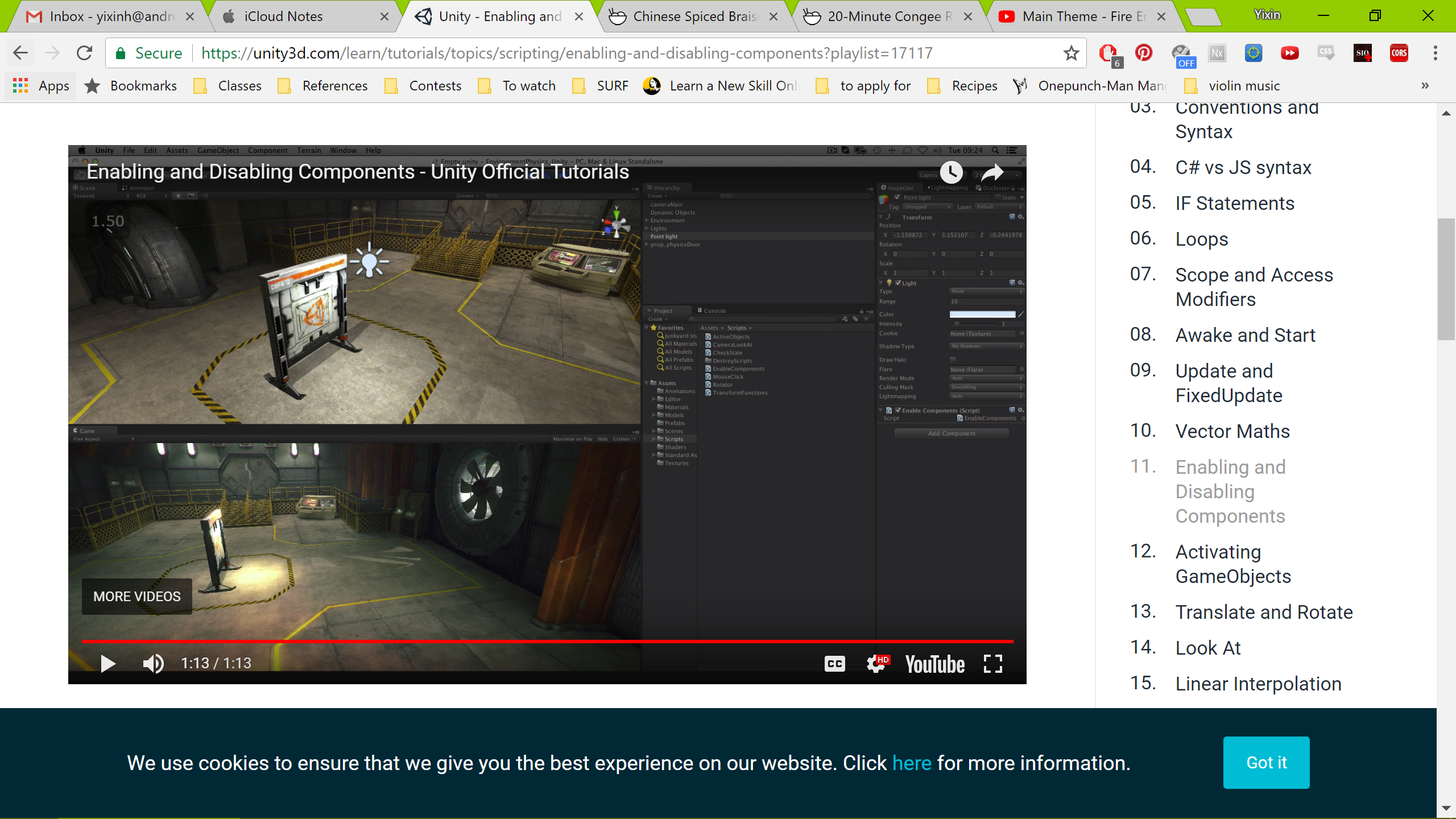Click the Yixin profile button
The width and height of the screenshot is (1456, 819).
tap(1268, 15)
